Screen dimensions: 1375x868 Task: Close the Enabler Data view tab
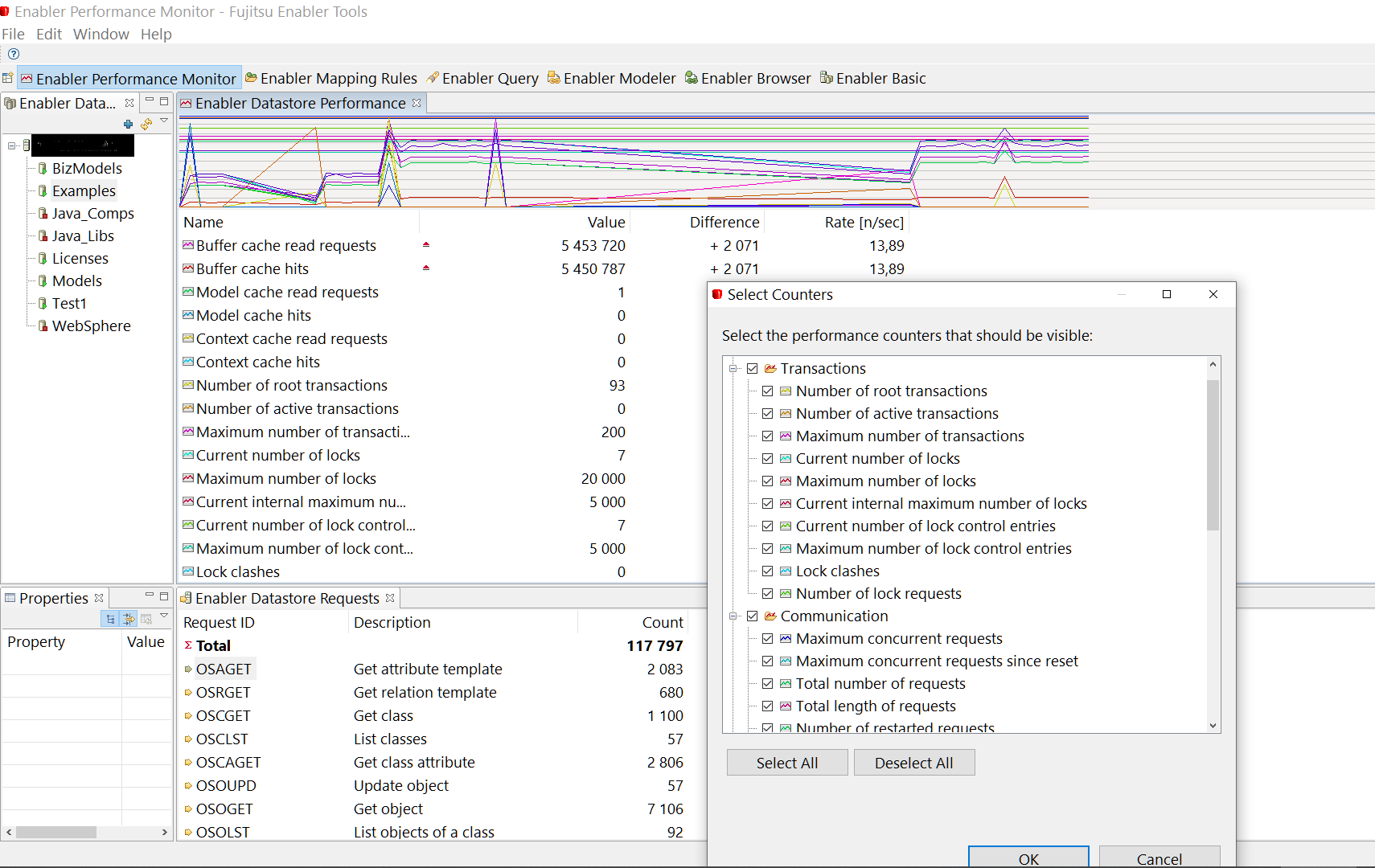[129, 103]
